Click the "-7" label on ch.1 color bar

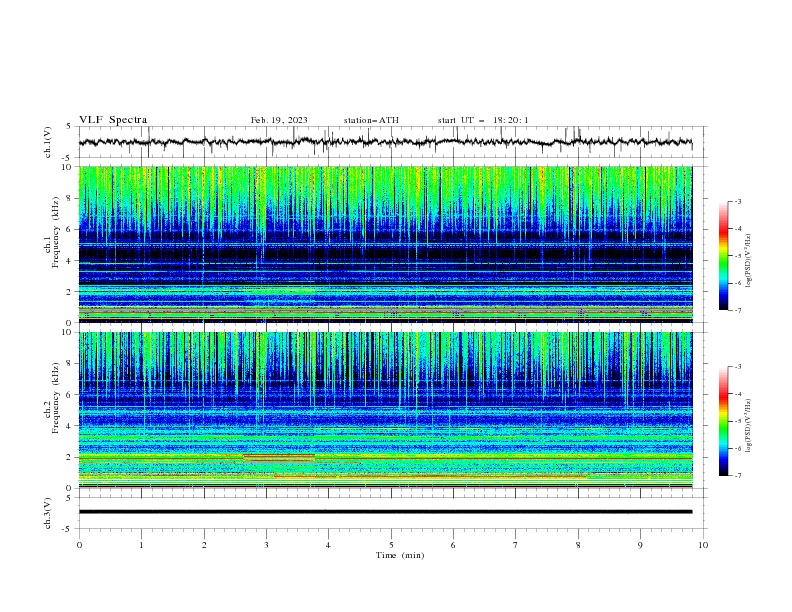[x=737, y=310]
